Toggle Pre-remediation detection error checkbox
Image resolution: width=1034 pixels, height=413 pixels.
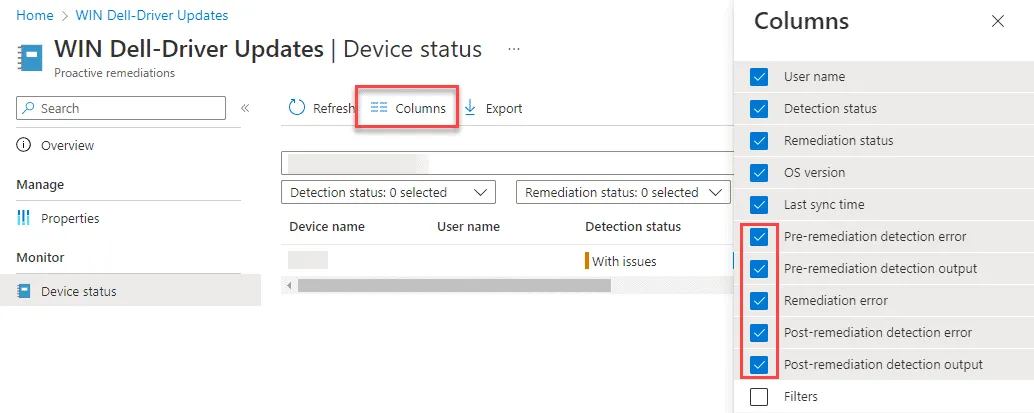point(759,236)
